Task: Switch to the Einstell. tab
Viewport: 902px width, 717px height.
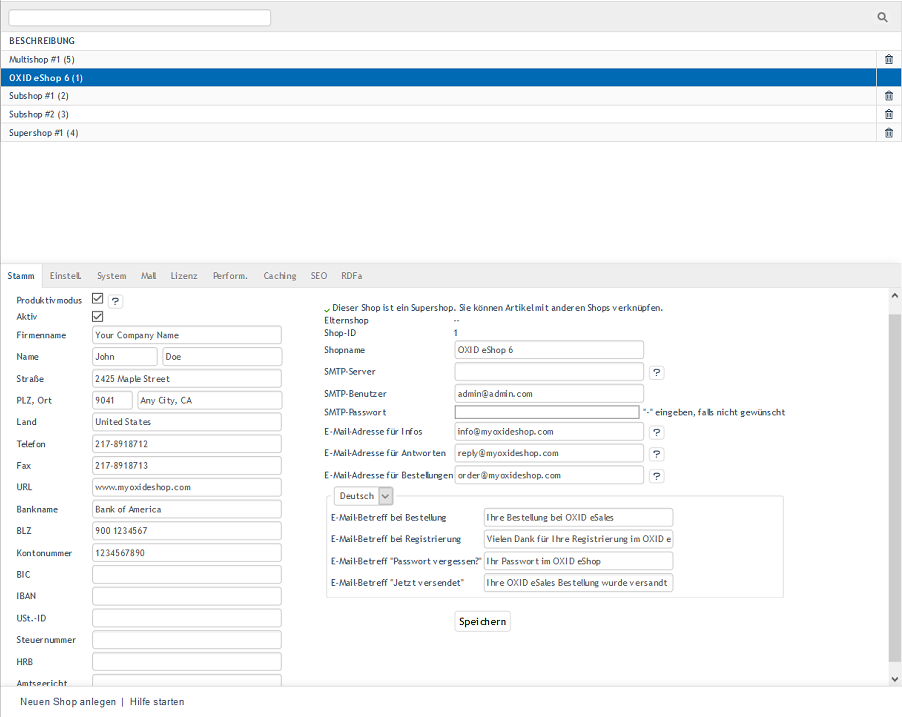Action: click(x=65, y=276)
